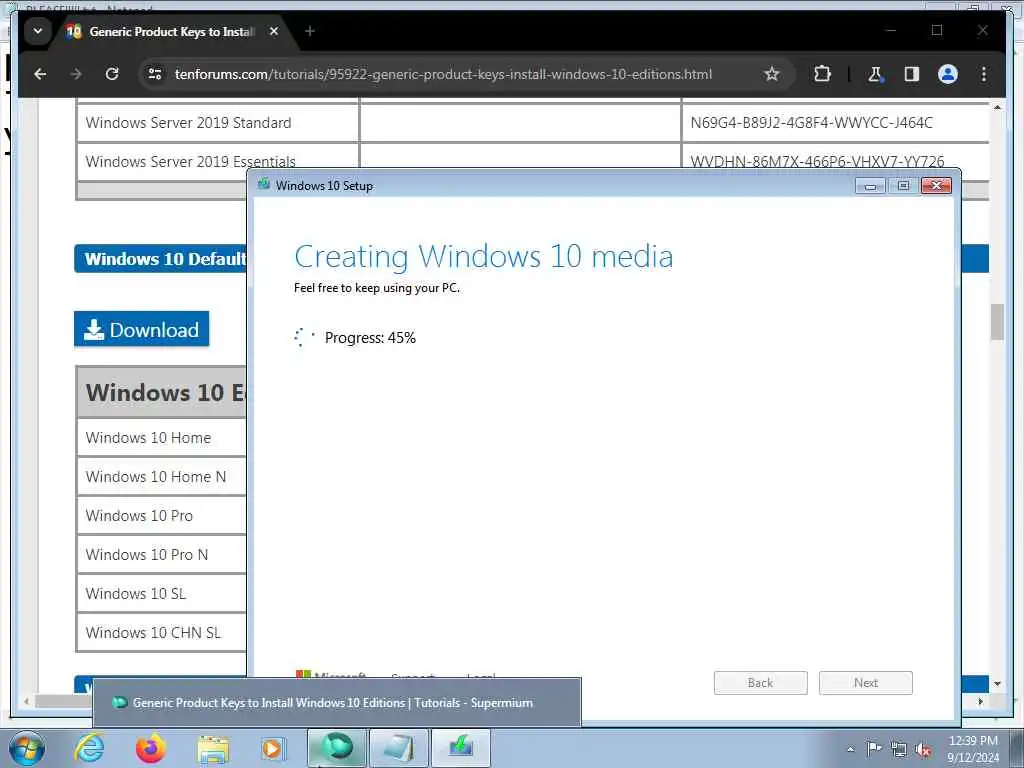Click the key N69G4-B89J2-4G8F4-WWYCC-J464C
The height and width of the screenshot is (768, 1024).
click(812, 123)
